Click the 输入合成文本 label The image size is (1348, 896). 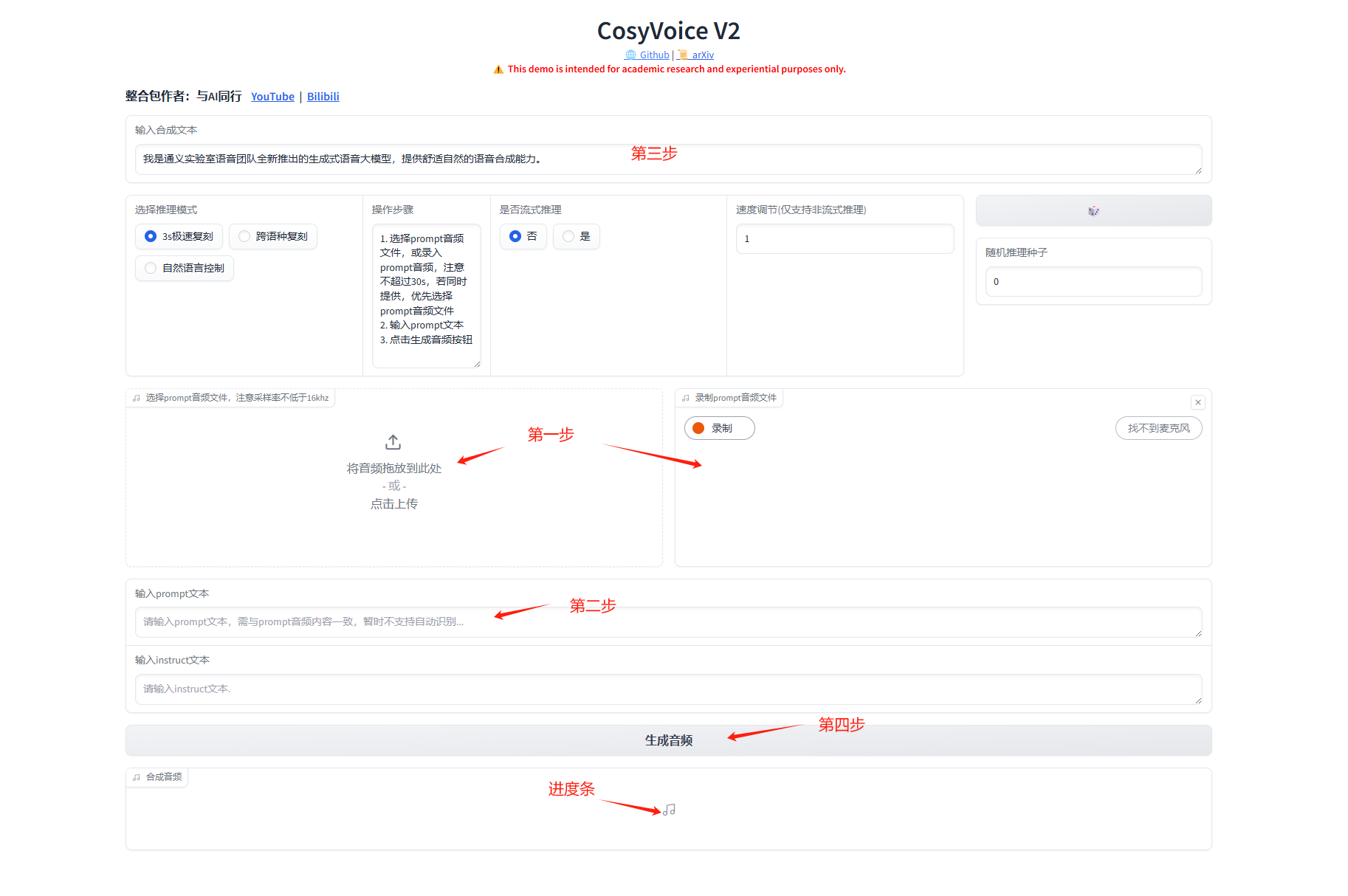tap(166, 131)
